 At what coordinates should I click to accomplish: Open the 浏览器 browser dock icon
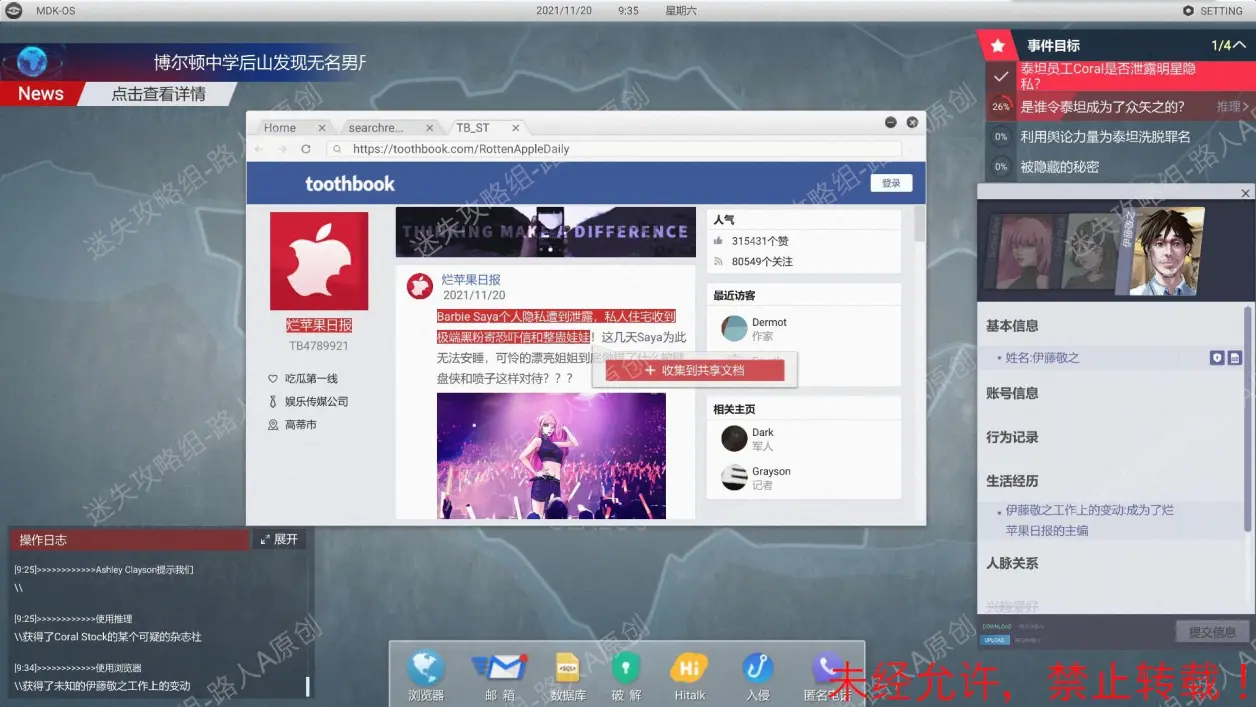(x=426, y=668)
